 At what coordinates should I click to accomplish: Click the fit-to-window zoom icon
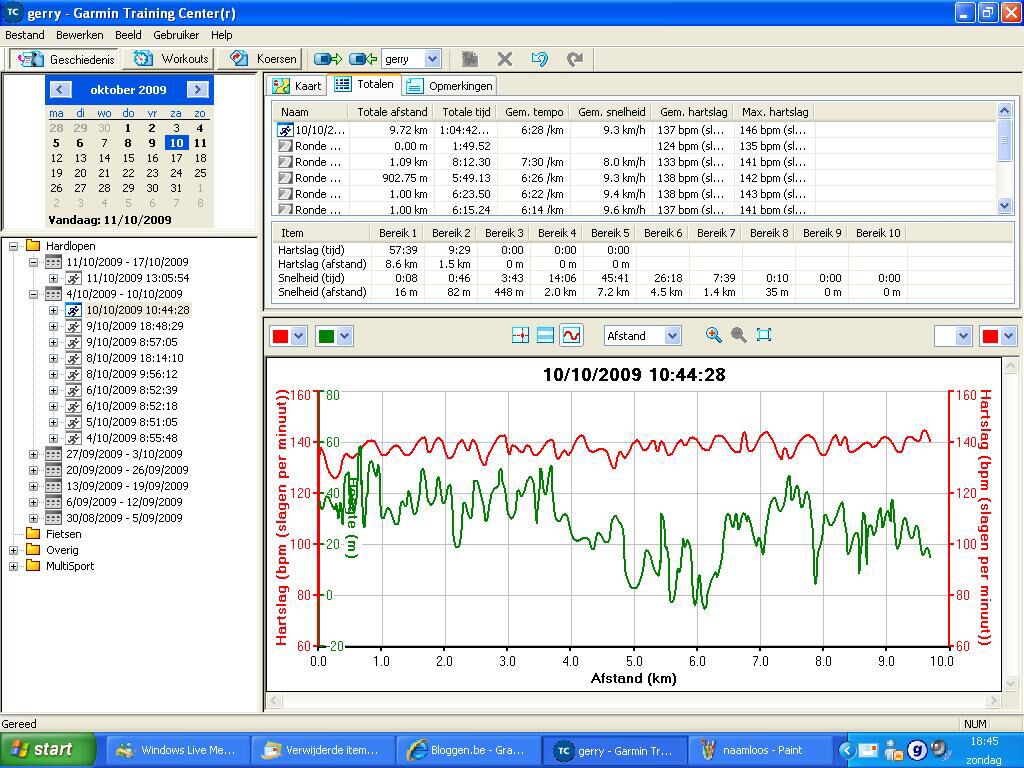point(764,335)
